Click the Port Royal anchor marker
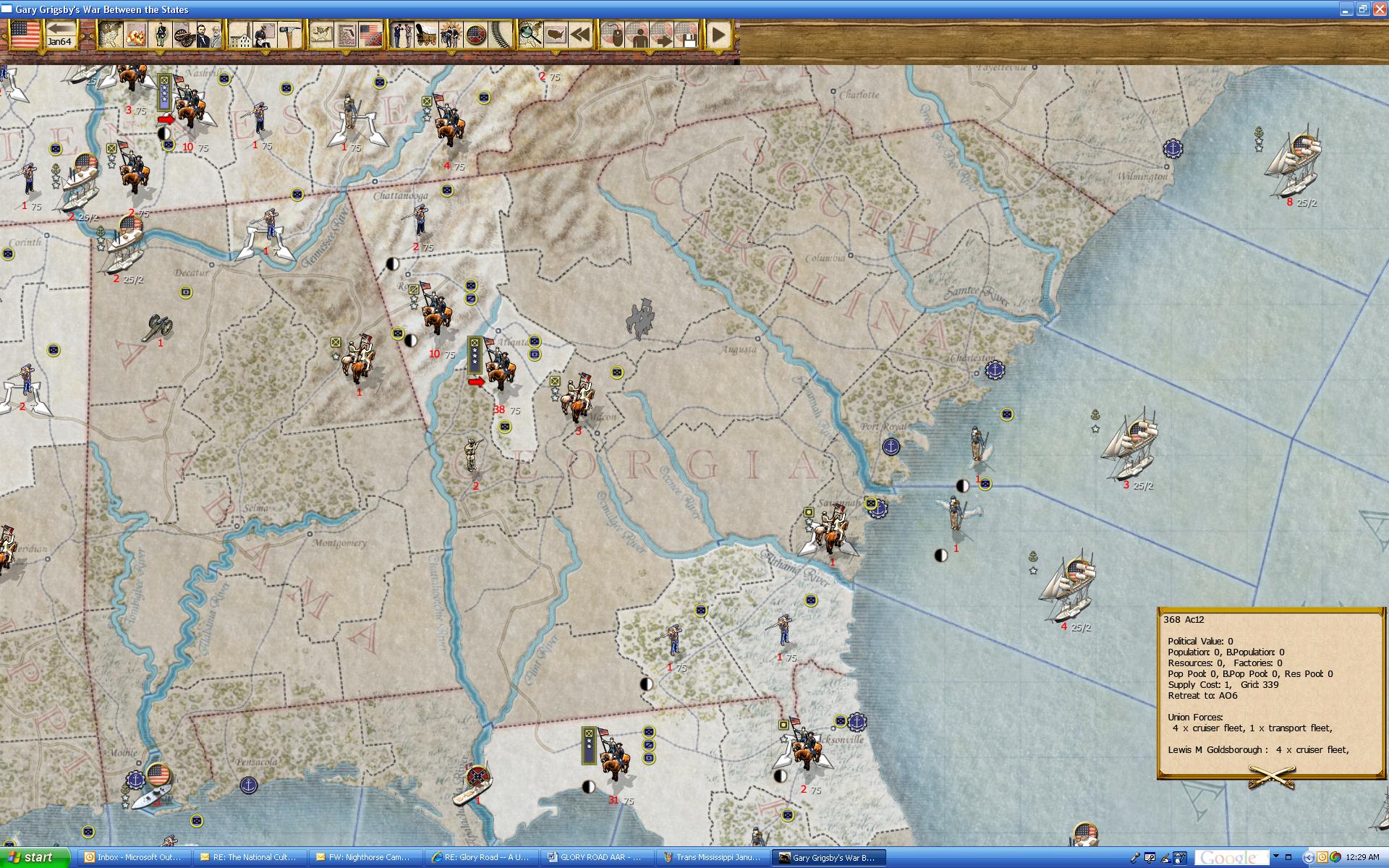The height and width of the screenshot is (868, 1389). pos(891,446)
